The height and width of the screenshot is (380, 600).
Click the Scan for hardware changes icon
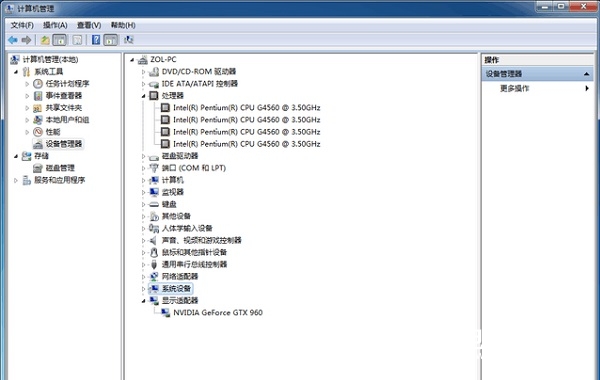[129, 40]
